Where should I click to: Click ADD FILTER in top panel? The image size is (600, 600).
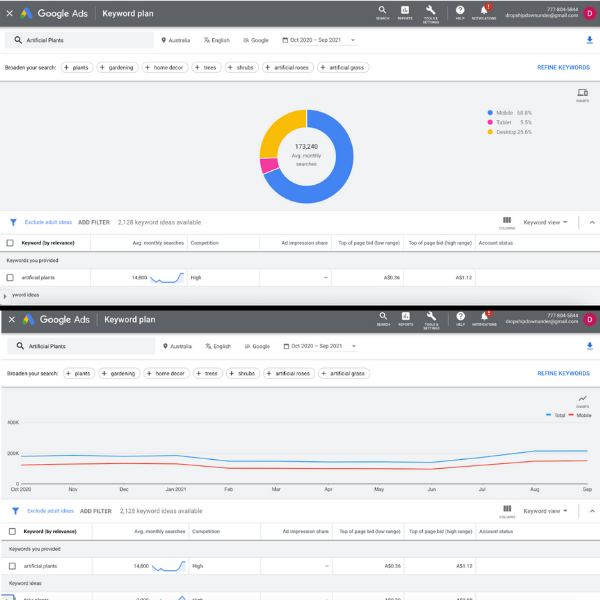click(94, 222)
